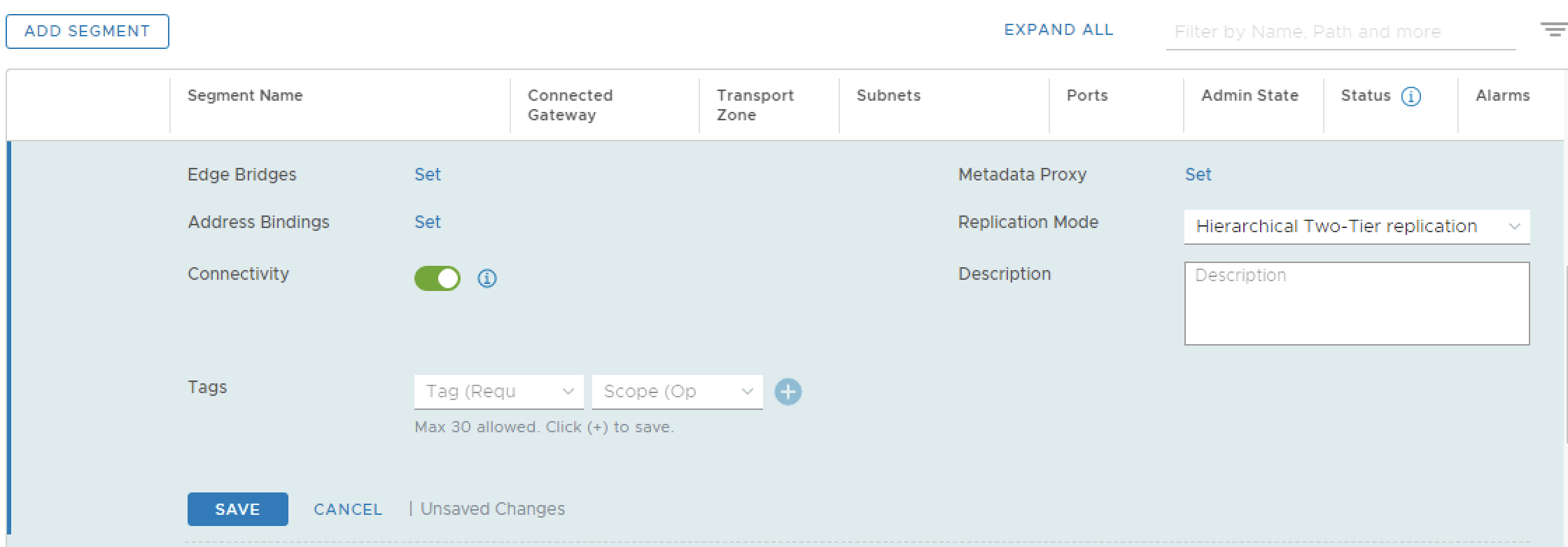Open the Tag dropdown

(x=498, y=392)
